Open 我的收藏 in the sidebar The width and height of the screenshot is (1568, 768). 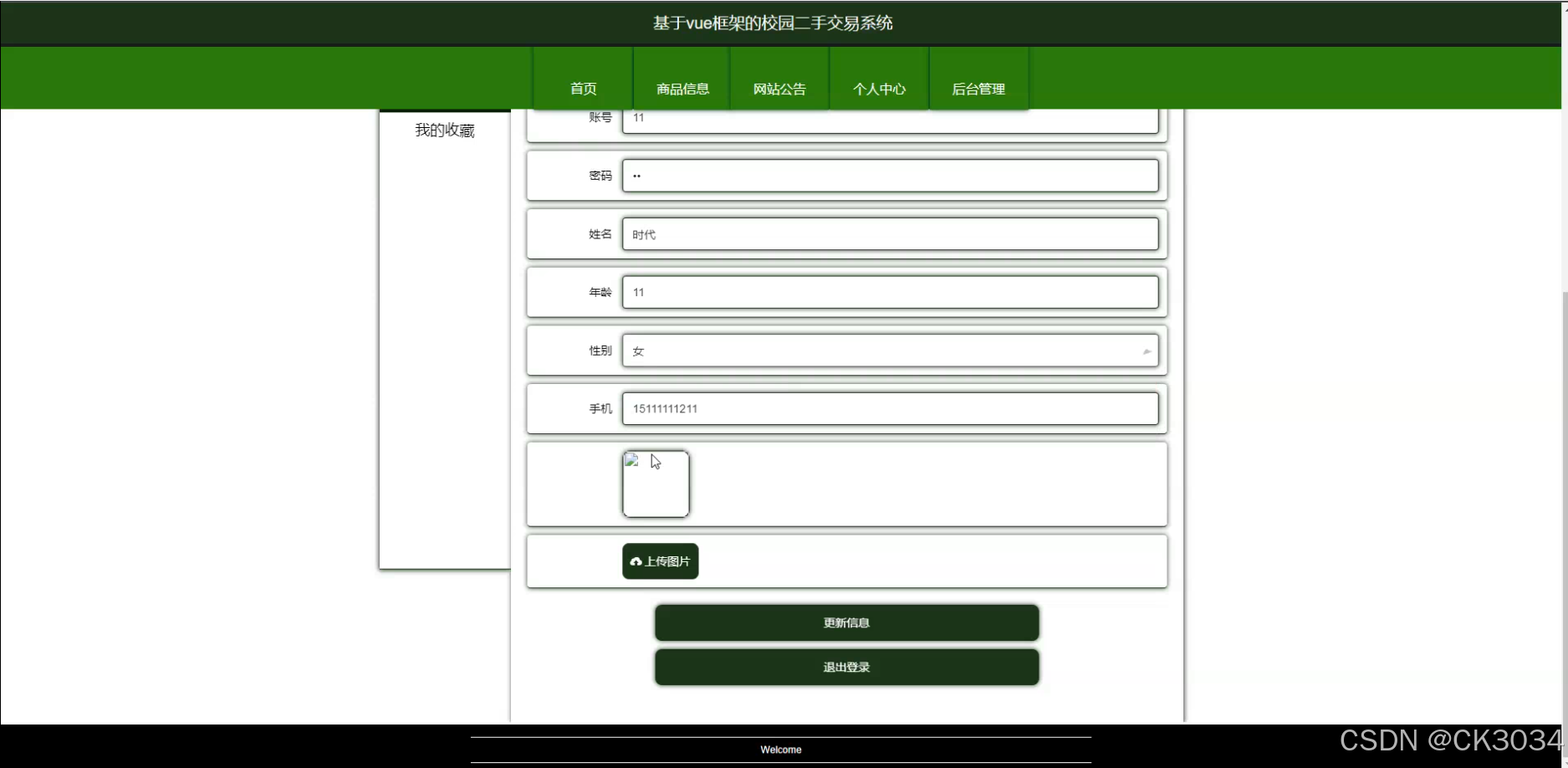(x=445, y=130)
